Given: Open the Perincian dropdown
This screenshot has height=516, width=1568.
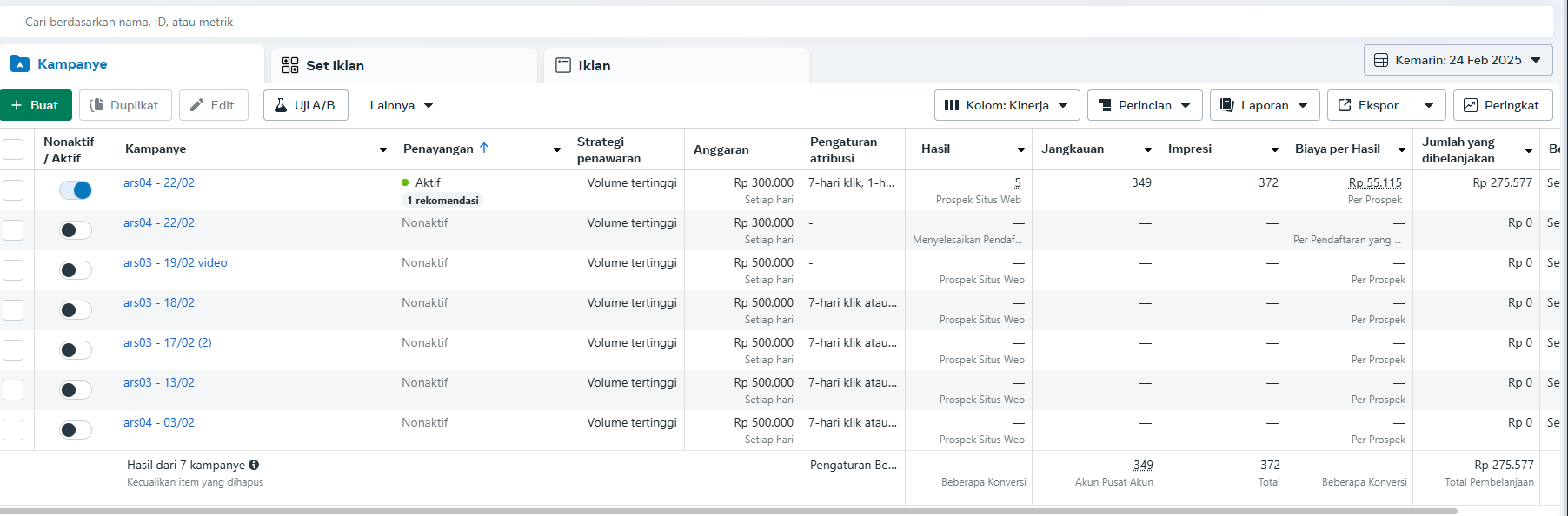Looking at the screenshot, I should pos(1145,105).
